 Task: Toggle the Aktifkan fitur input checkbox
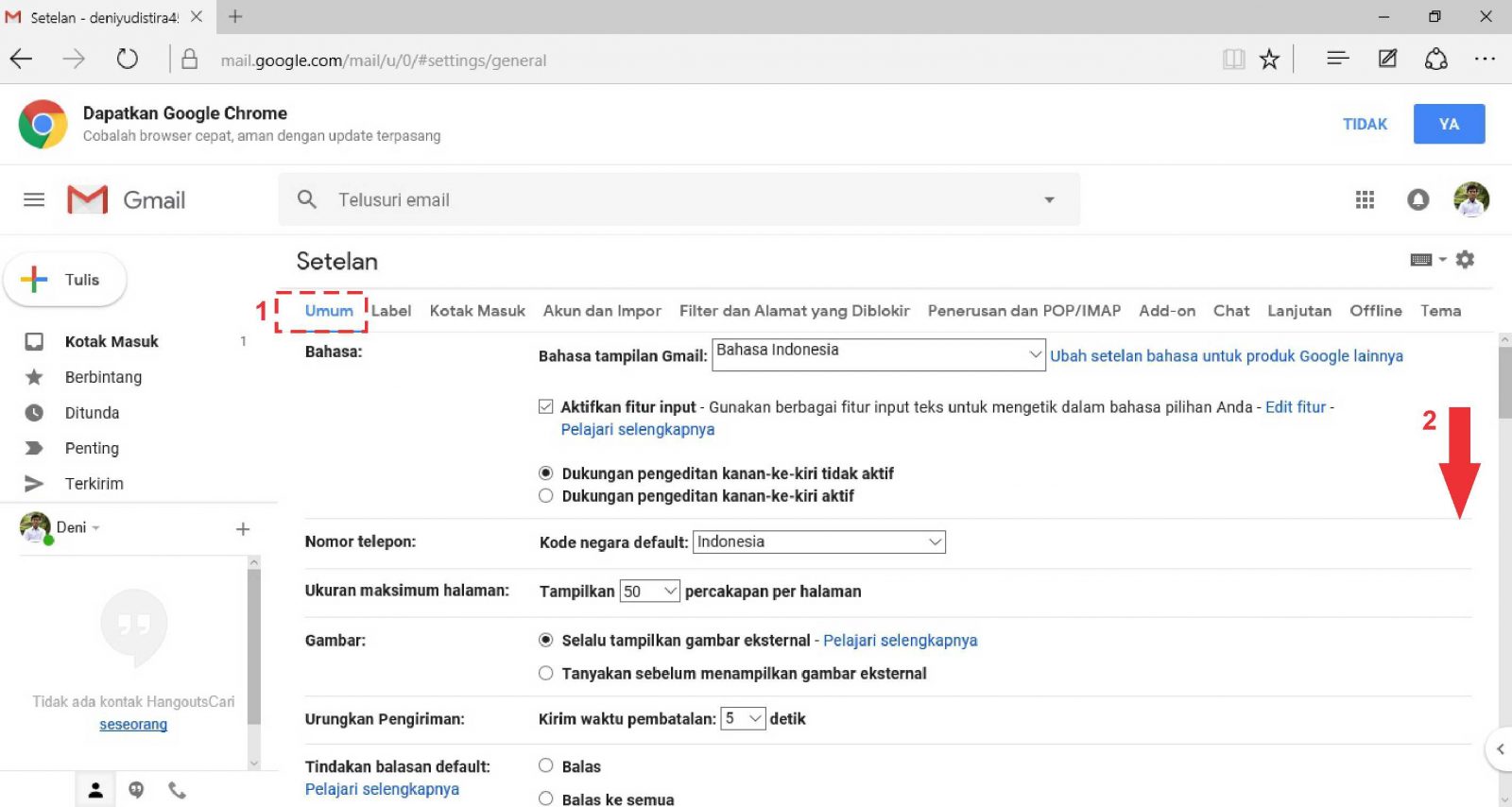546,406
